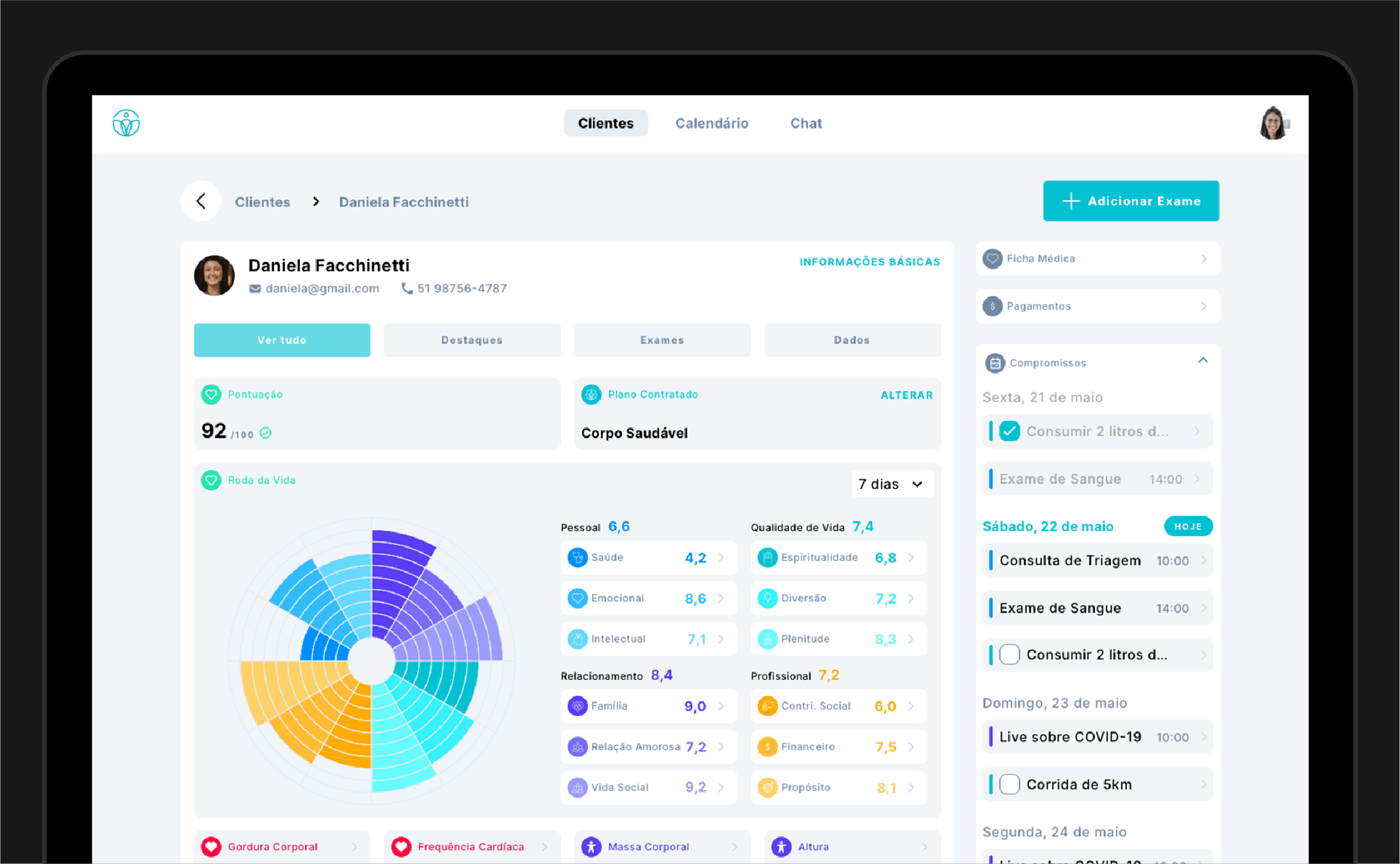The width and height of the screenshot is (1400, 864).
Task: Expand the Emocional score chevron
Action: [721, 598]
